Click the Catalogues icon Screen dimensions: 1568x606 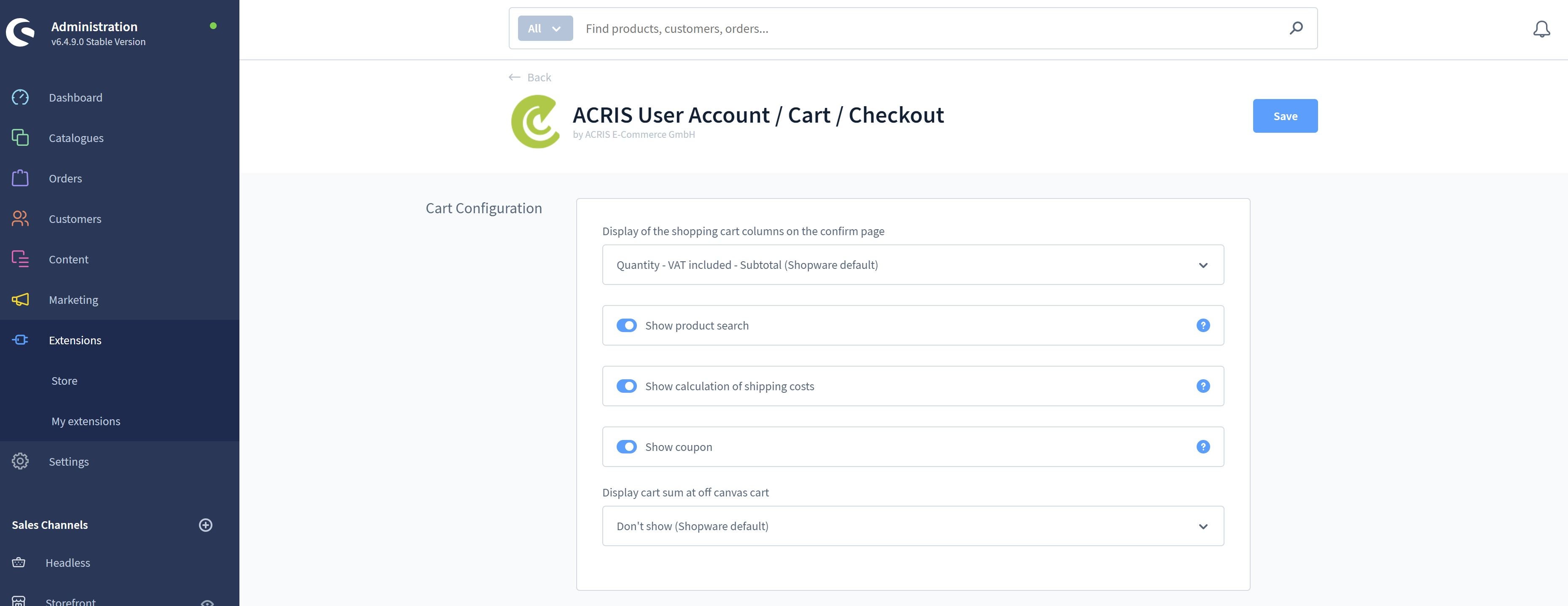click(x=20, y=137)
